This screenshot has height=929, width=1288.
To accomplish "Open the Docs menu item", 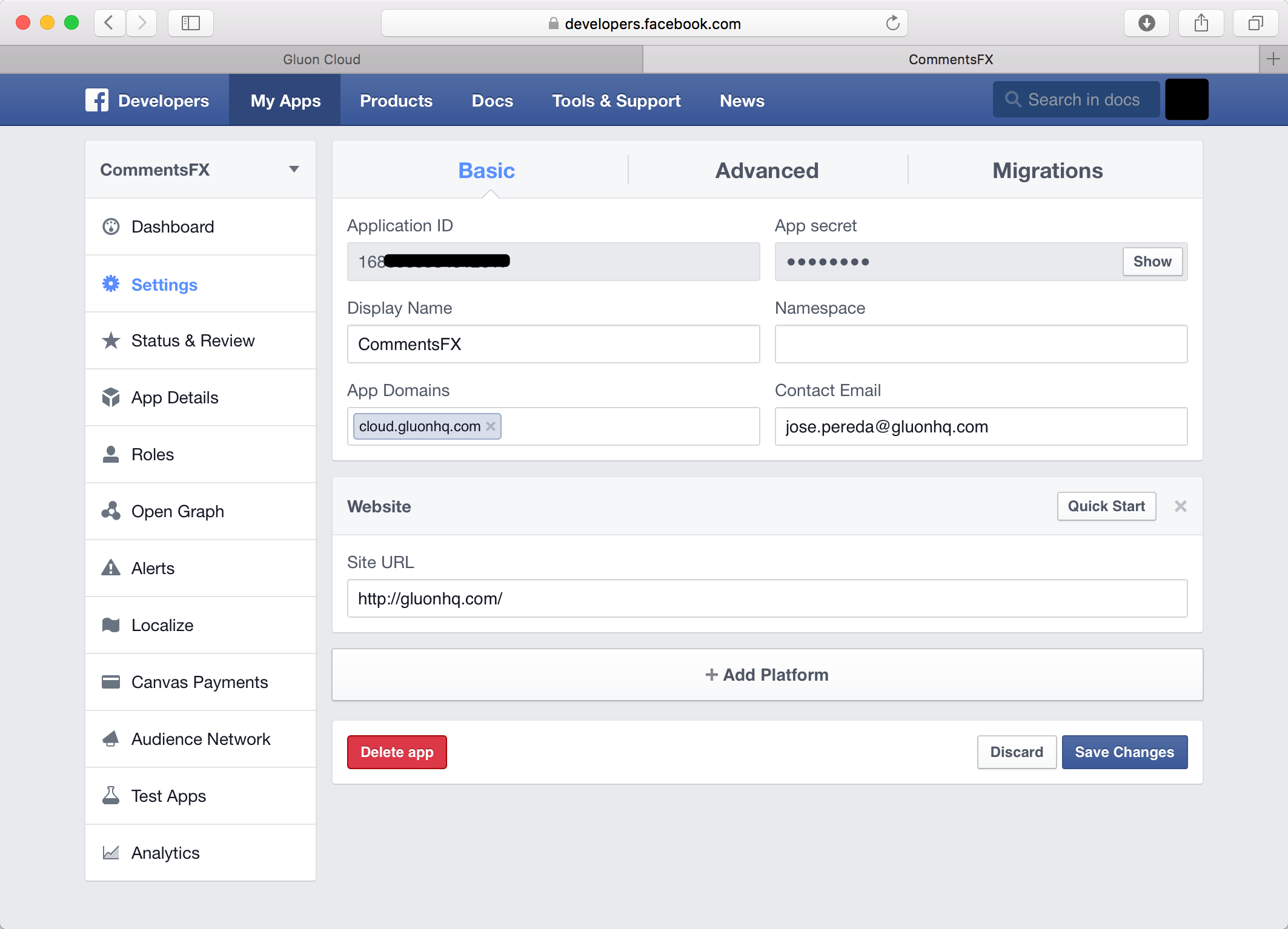I will (493, 101).
